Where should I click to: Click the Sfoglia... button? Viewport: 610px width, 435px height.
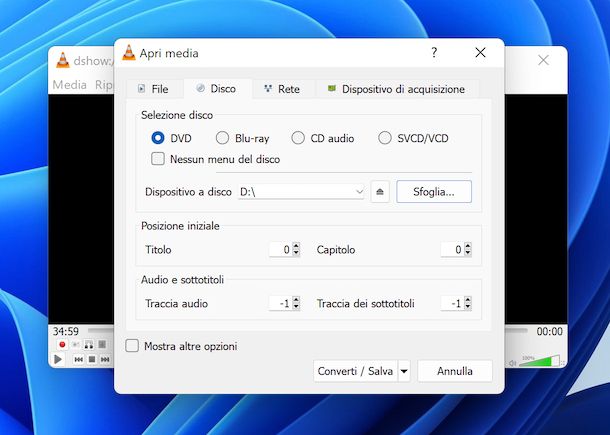tap(434, 192)
